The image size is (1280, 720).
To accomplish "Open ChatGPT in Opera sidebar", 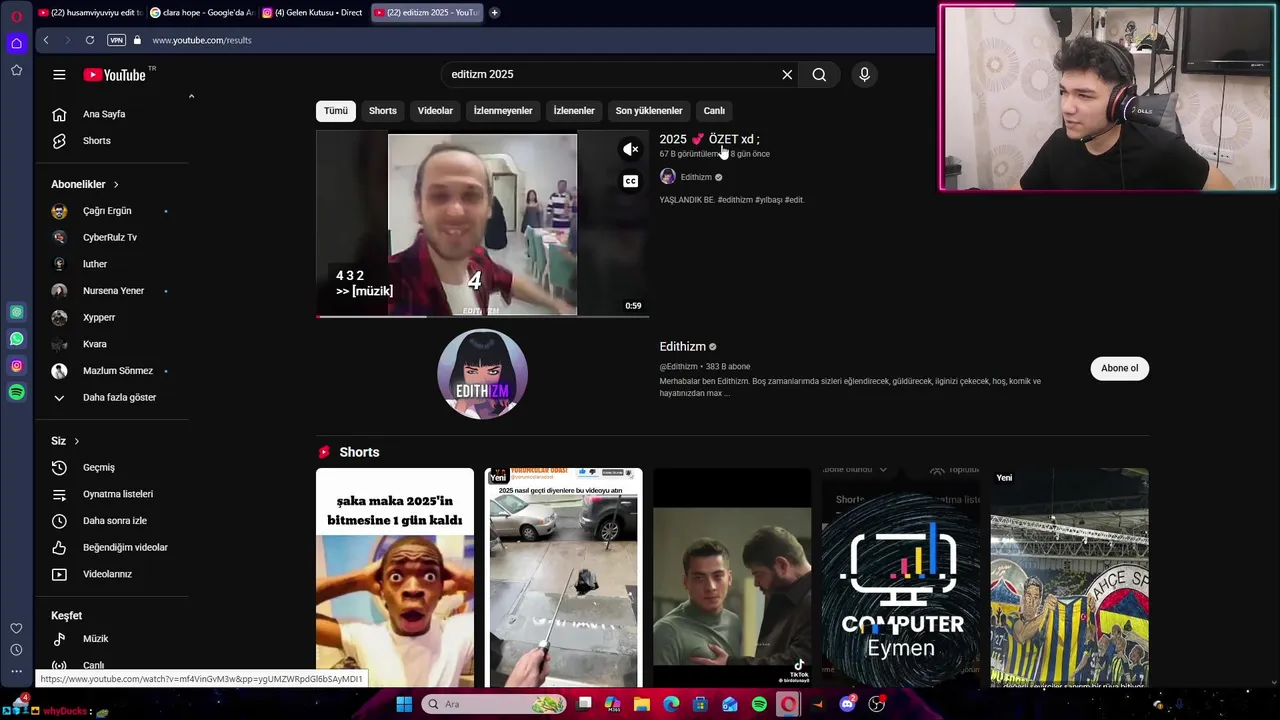I will point(16,312).
